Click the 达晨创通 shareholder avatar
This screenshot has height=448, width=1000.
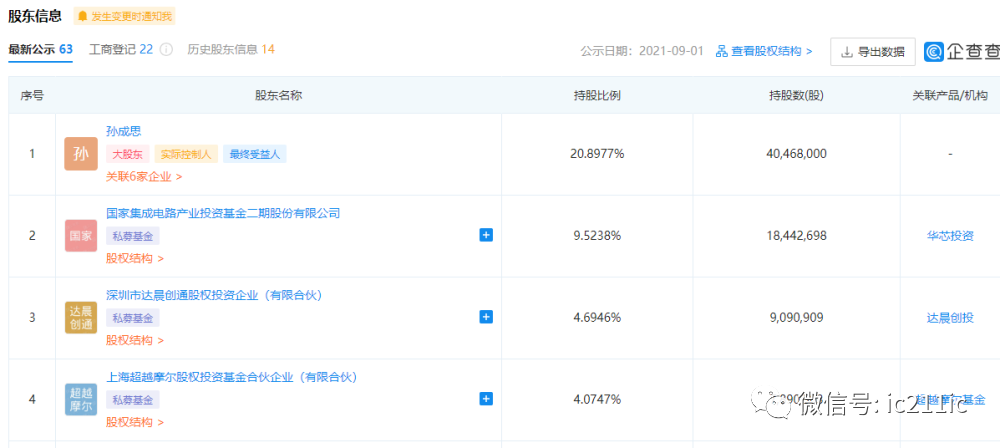click(x=81, y=317)
